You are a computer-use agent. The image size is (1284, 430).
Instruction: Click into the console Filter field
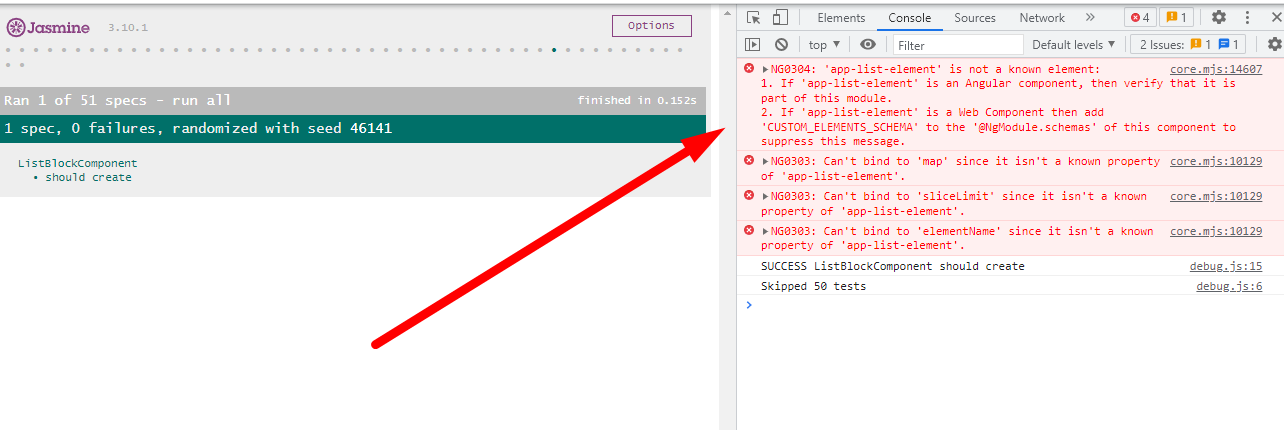(x=958, y=45)
